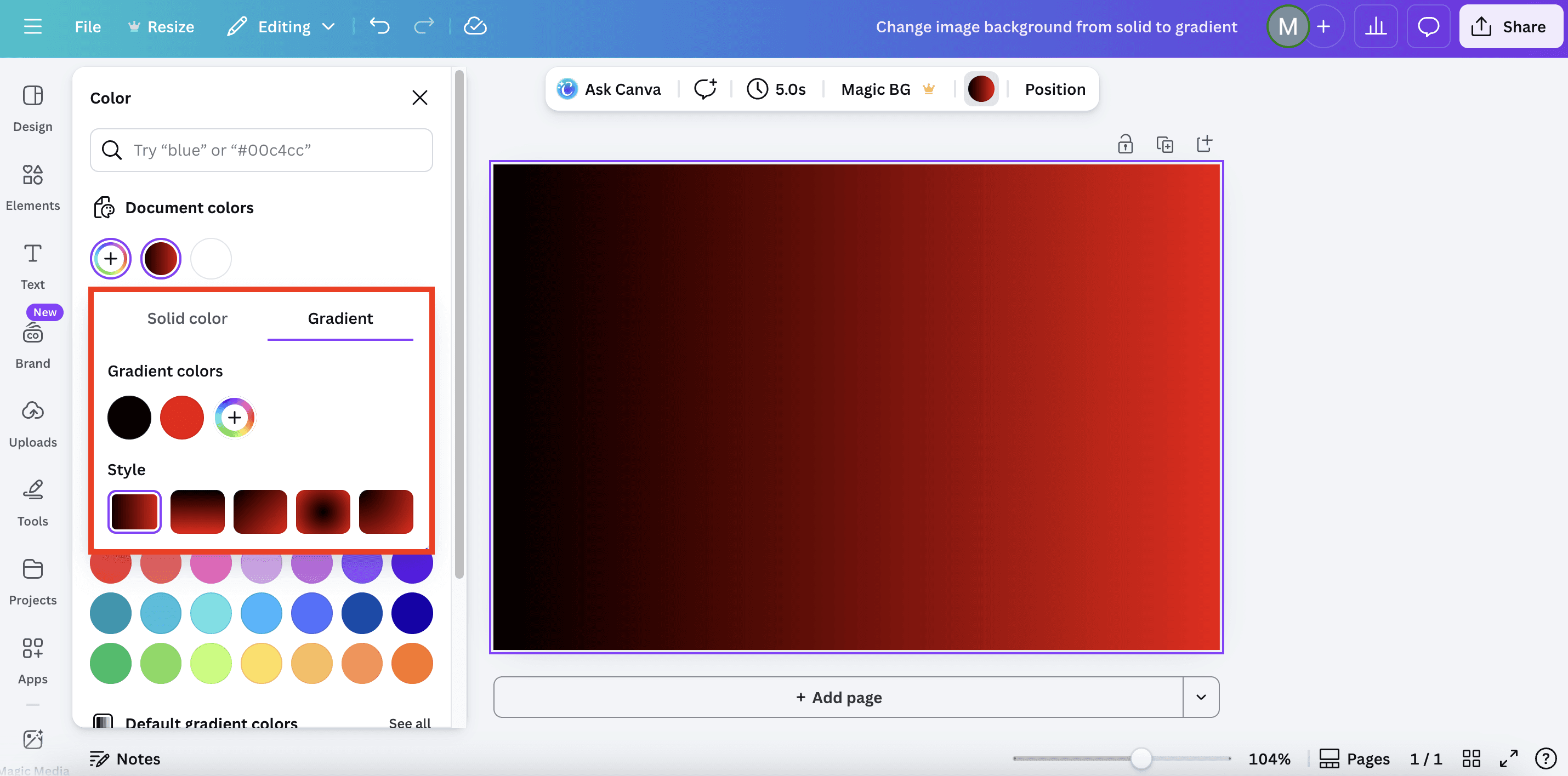This screenshot has height=776, width=1568.
Task: Open the Magic Media sidebar panel
Action: tap(33, 752)
